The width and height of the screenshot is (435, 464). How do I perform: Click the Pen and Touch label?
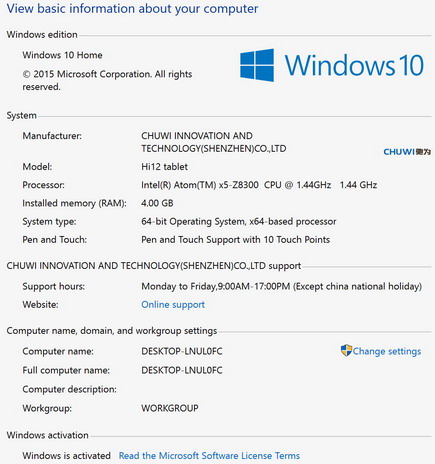tap(54, 240)
